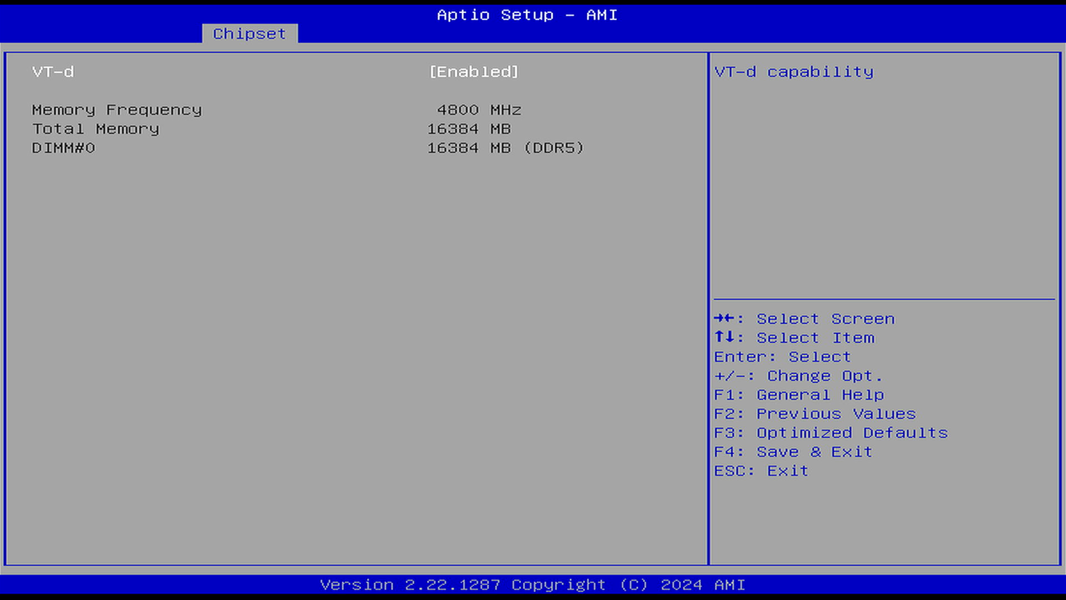Click the Select Screen arrows hint

[x=804, y=319]
